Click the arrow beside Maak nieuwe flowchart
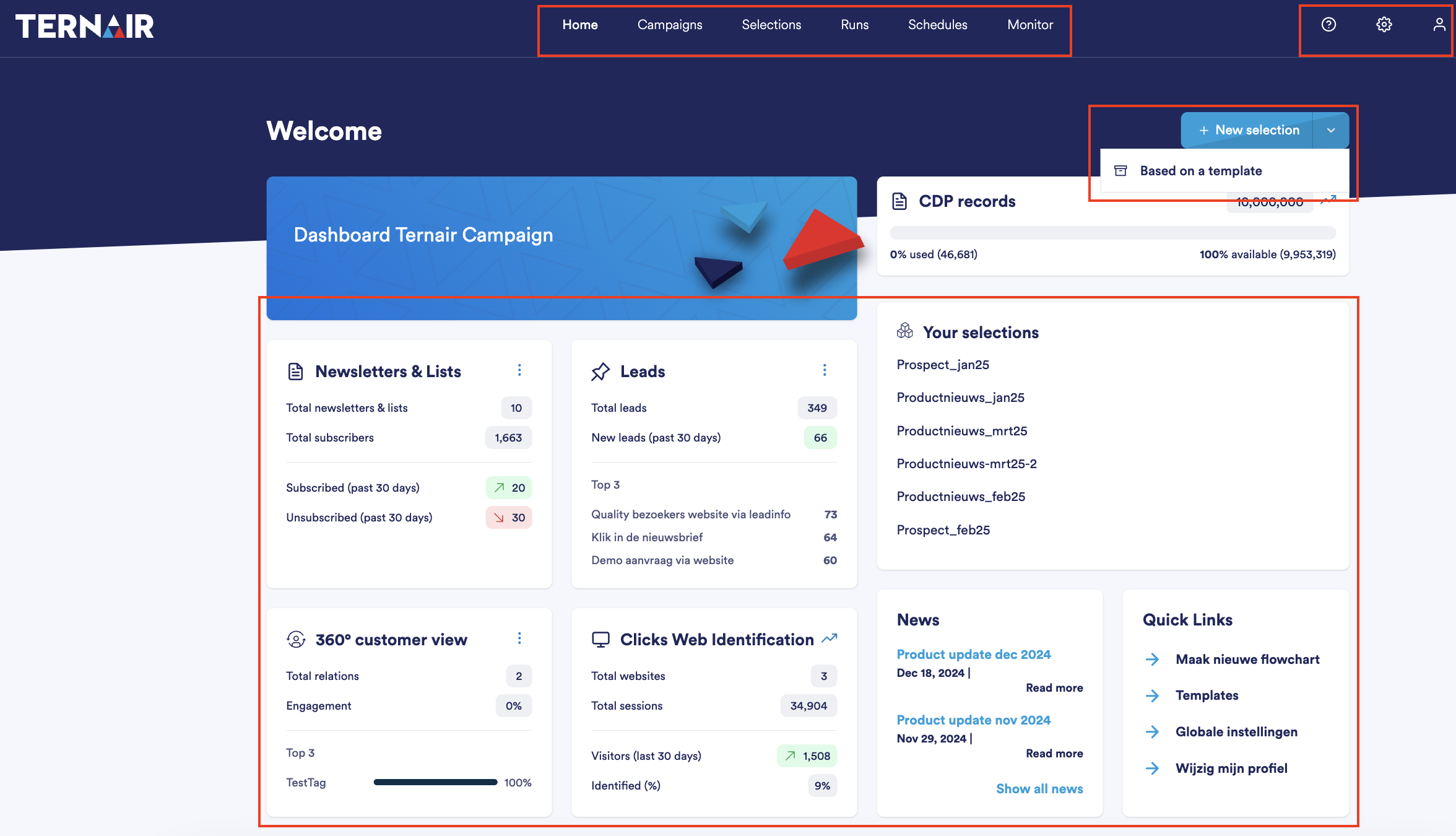Screen dimensions: 1456x836 (x=1152, y=660)
